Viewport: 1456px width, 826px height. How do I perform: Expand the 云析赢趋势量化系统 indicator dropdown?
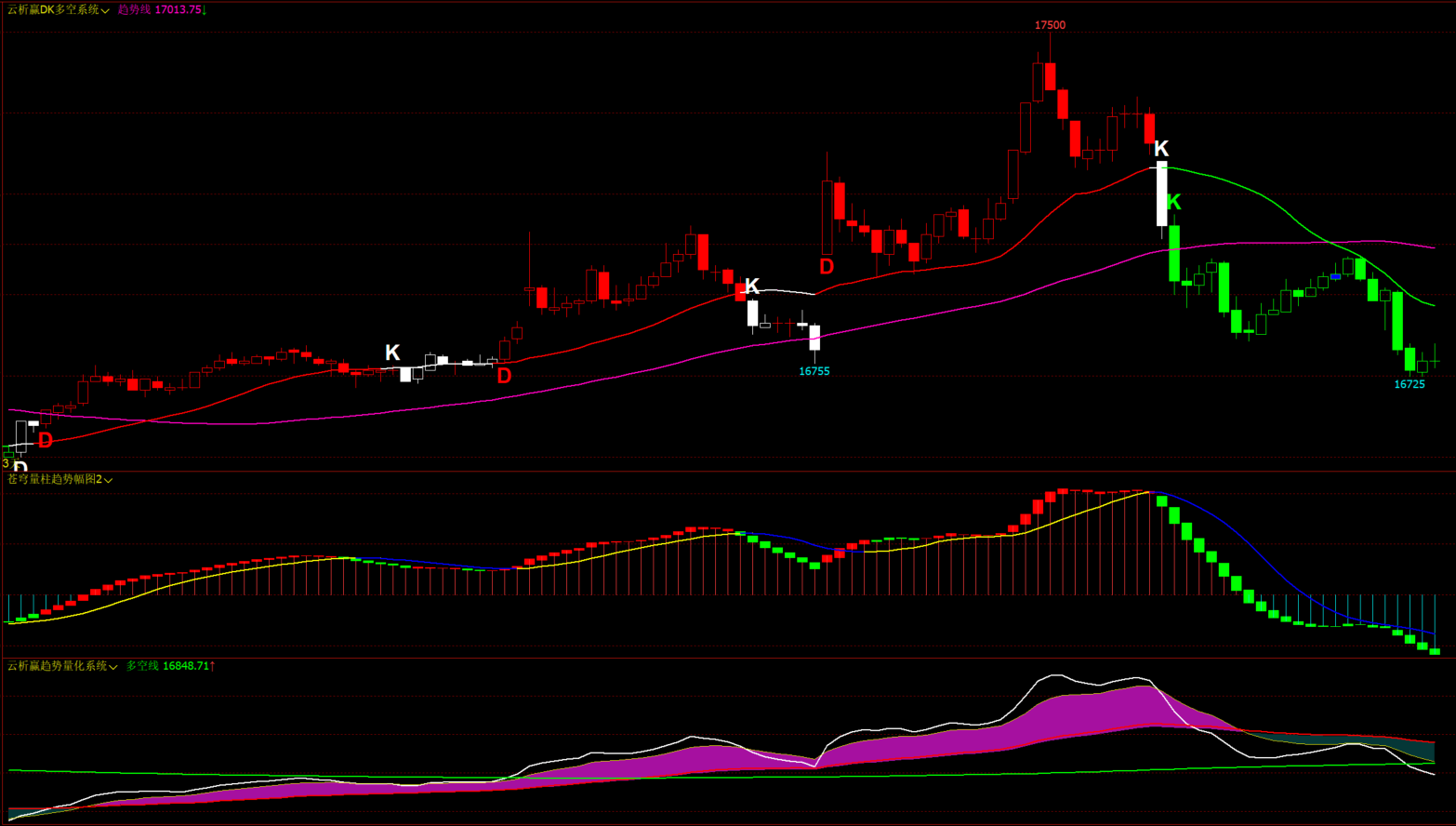pyautogui.click(x=113, y=667)
